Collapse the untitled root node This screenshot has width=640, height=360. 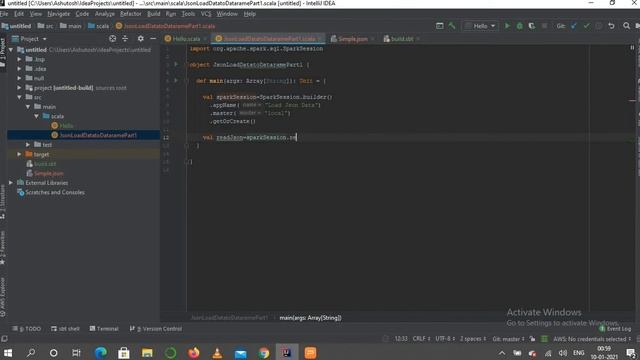pos(11,50)
